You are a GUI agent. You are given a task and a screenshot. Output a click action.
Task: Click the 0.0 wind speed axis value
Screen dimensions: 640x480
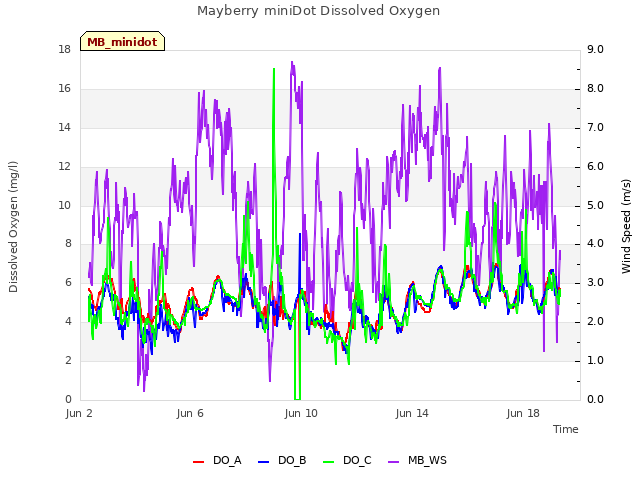click(x=595, y=399)
